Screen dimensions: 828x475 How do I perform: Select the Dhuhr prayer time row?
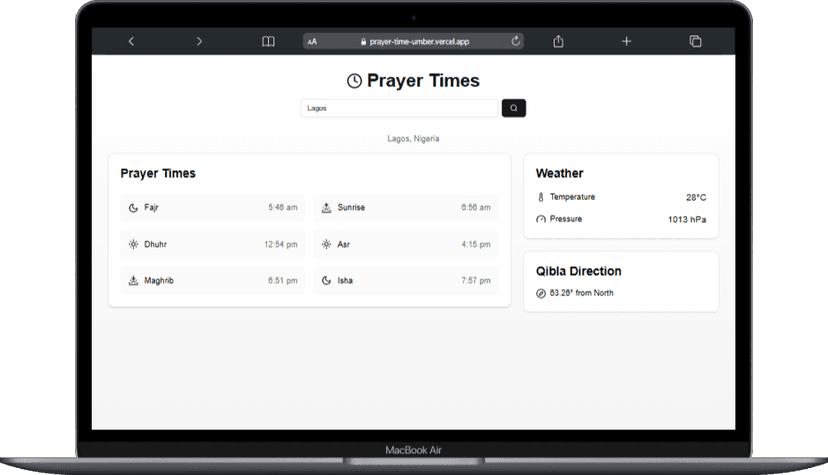point(212,244)
